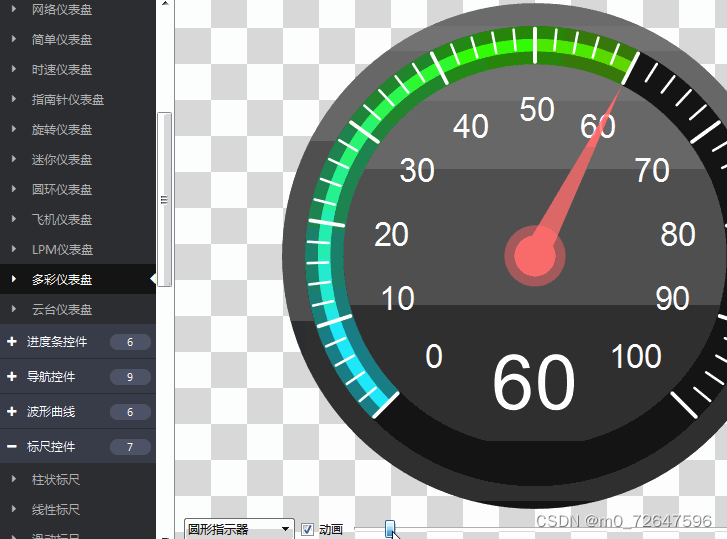Click the 0 scale label on gauge
The image size is (727, 539).
[x=434, y=356]
